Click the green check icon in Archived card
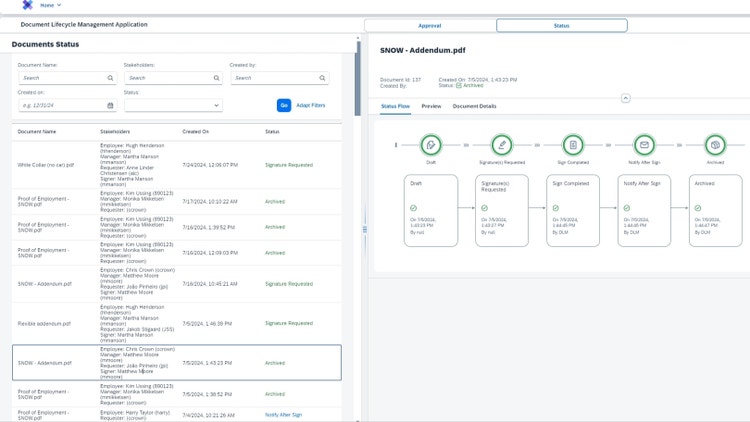Viewport: 750px width, 422px height. (x=698, y=208)
